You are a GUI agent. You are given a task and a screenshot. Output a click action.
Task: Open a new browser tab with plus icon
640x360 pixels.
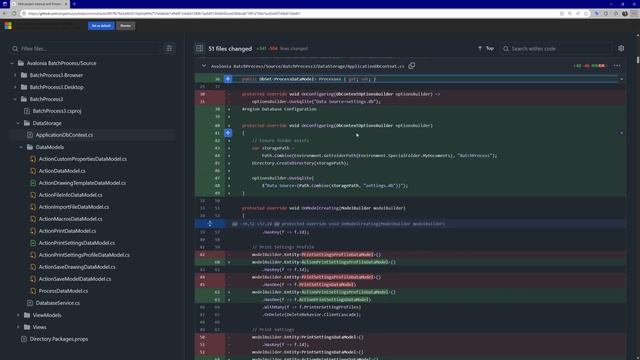pyautogui.click(x=74, y=4)
